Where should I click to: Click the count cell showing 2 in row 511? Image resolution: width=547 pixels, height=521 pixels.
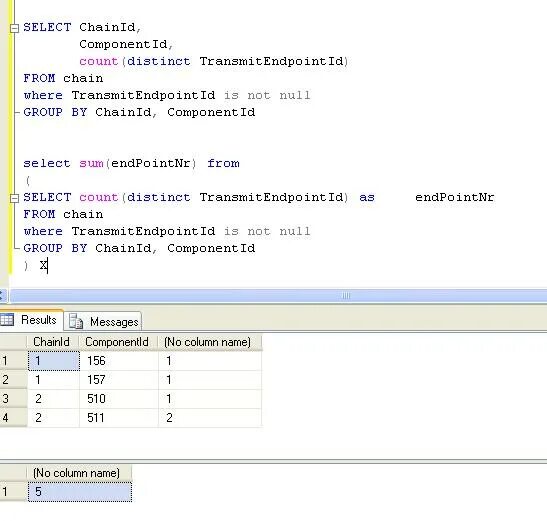pyautogui.click(x=210, y=418)
